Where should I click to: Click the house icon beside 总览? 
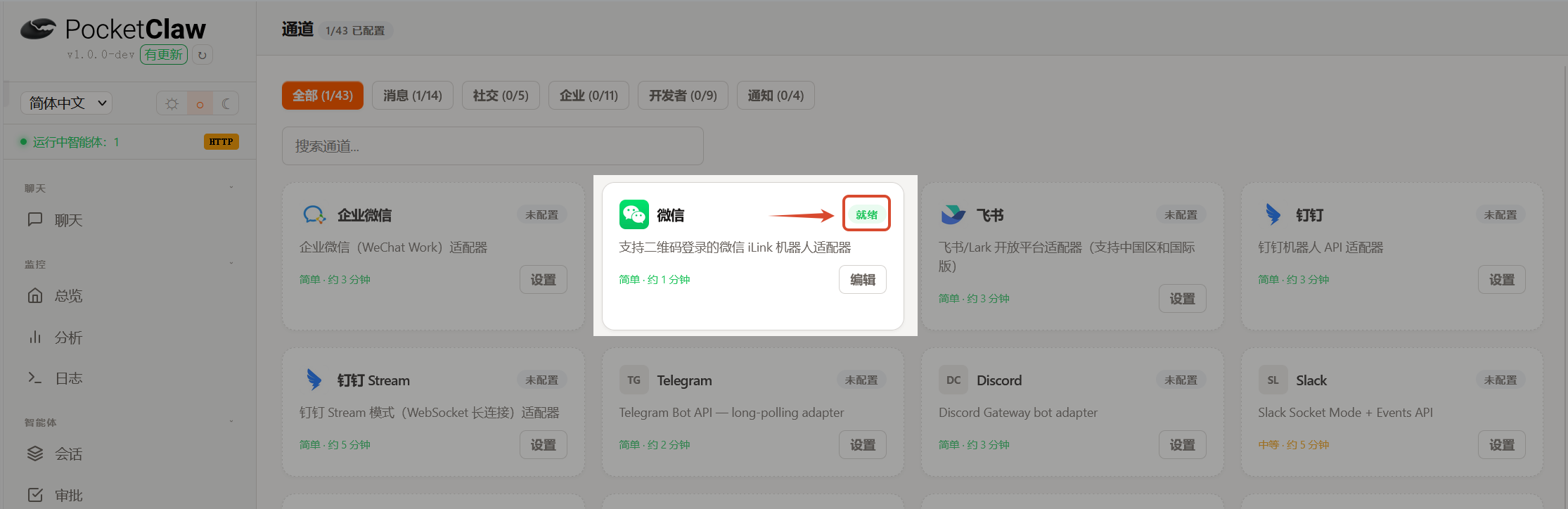tap(35, 295)
